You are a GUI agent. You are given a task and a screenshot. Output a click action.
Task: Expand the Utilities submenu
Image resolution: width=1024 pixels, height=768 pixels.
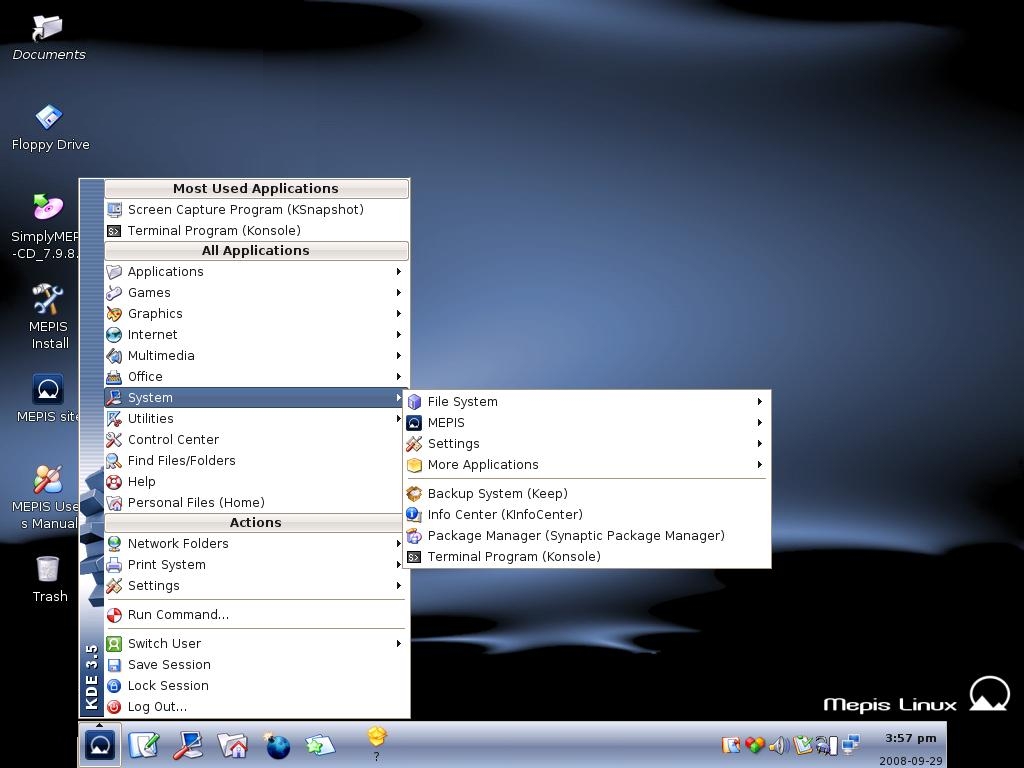(x=254, y=419)
